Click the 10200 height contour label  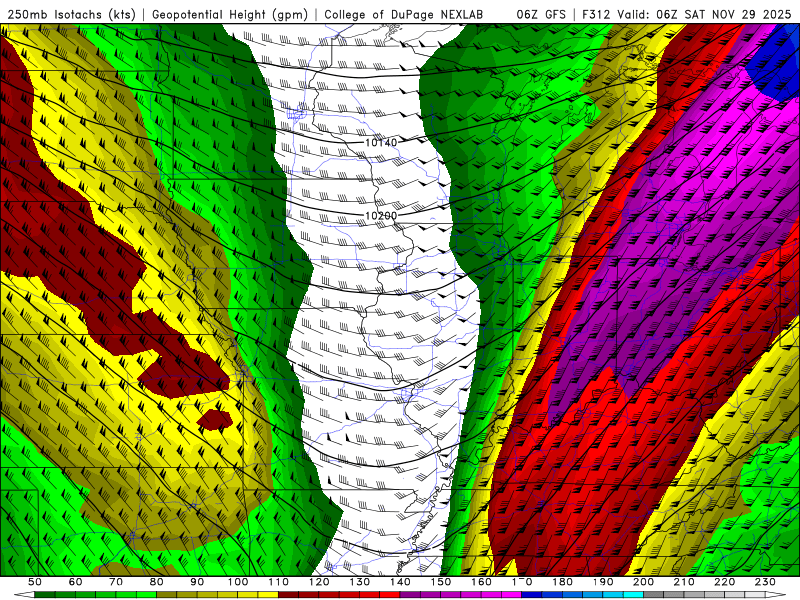(381, 216)
